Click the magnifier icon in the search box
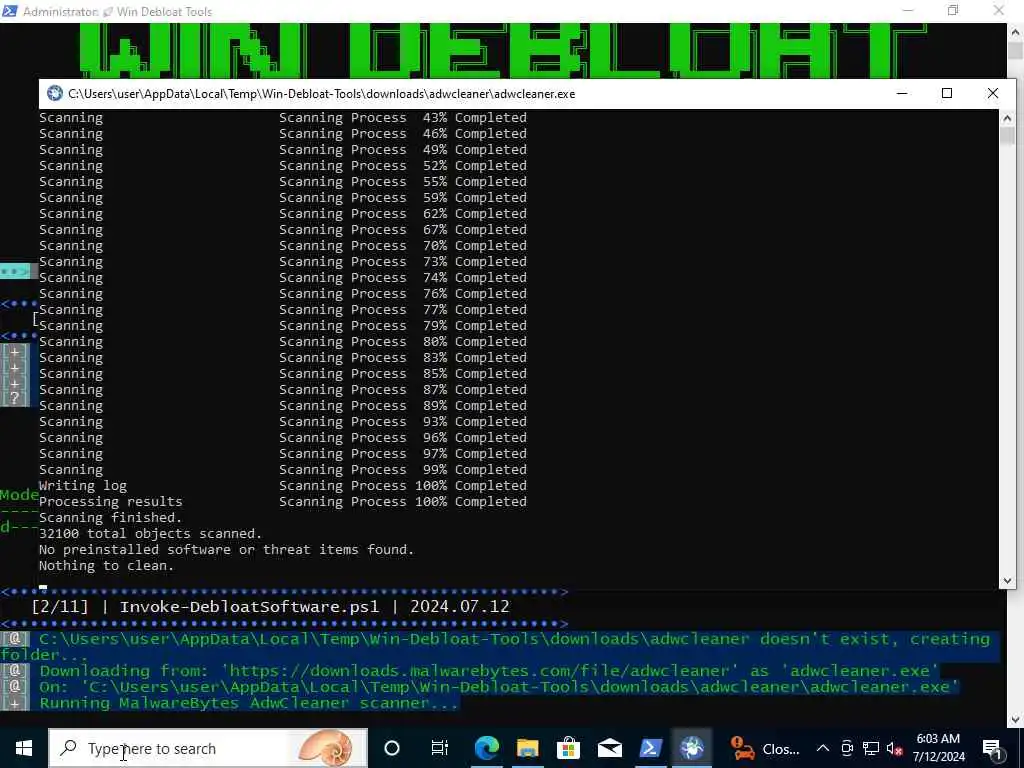This screenshot has height=768, width=1024. click(x=68, y=748)
